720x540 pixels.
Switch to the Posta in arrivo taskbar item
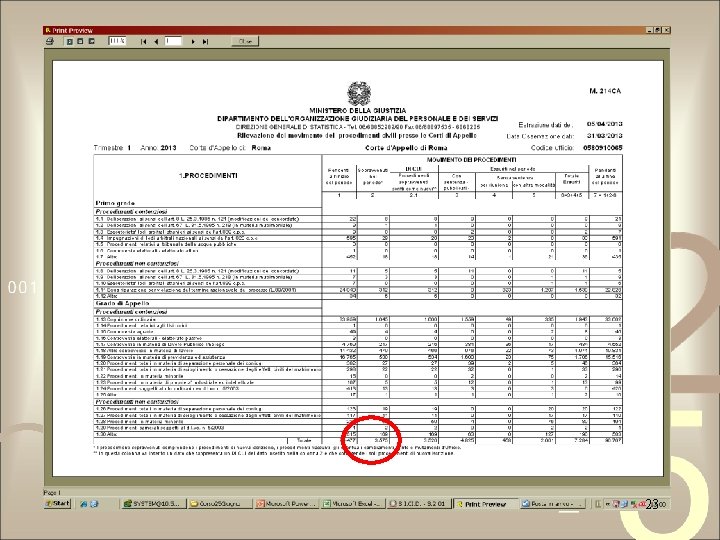point(552,504)
